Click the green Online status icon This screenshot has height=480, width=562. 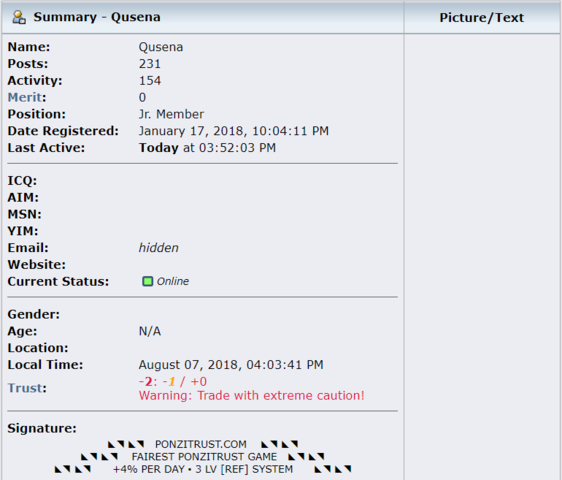[x=147, y=281]
